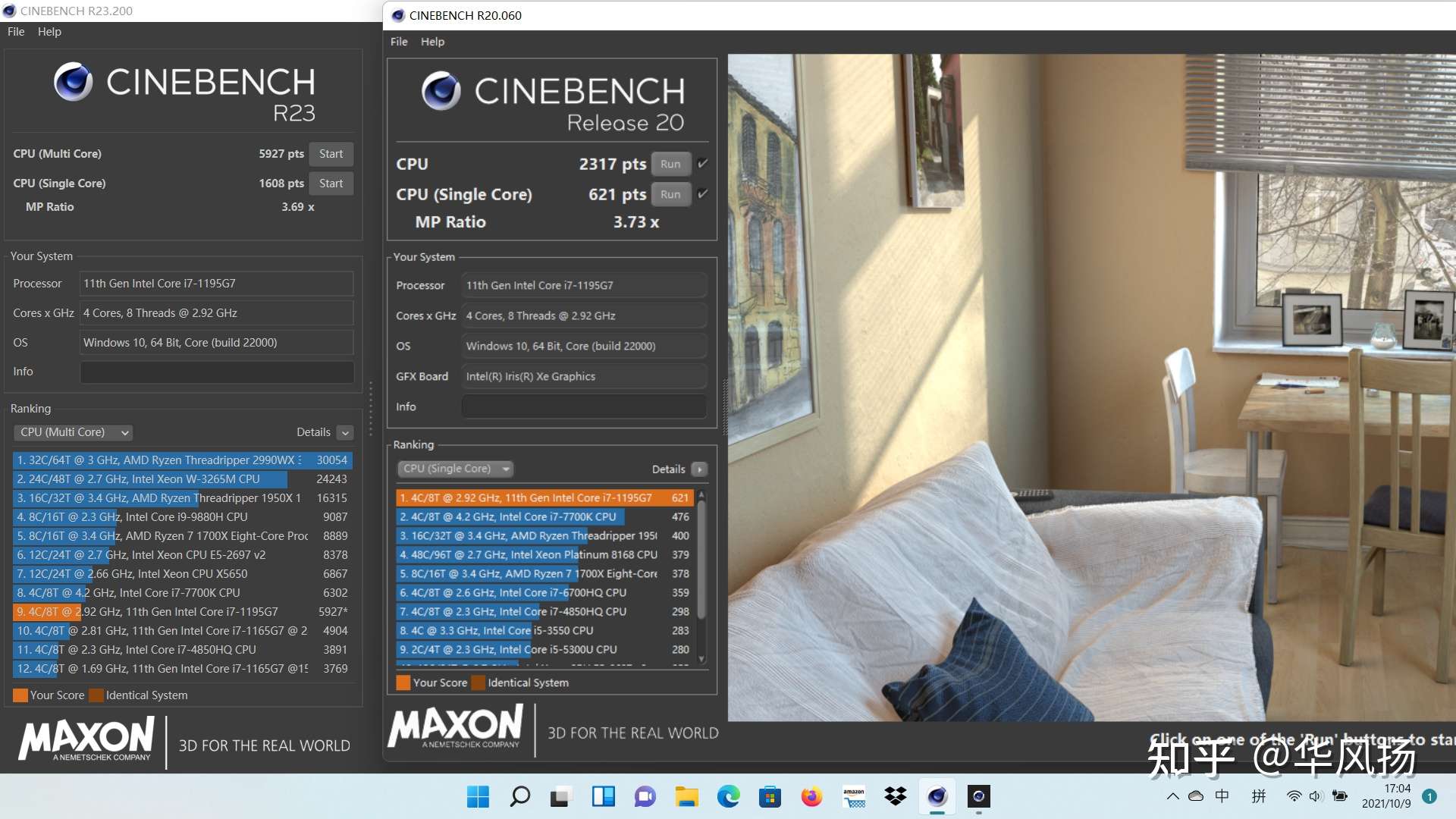Launch Teams Chat from taskbar
The width and height of the screenshot is (1456, 819).
[645, 796]
